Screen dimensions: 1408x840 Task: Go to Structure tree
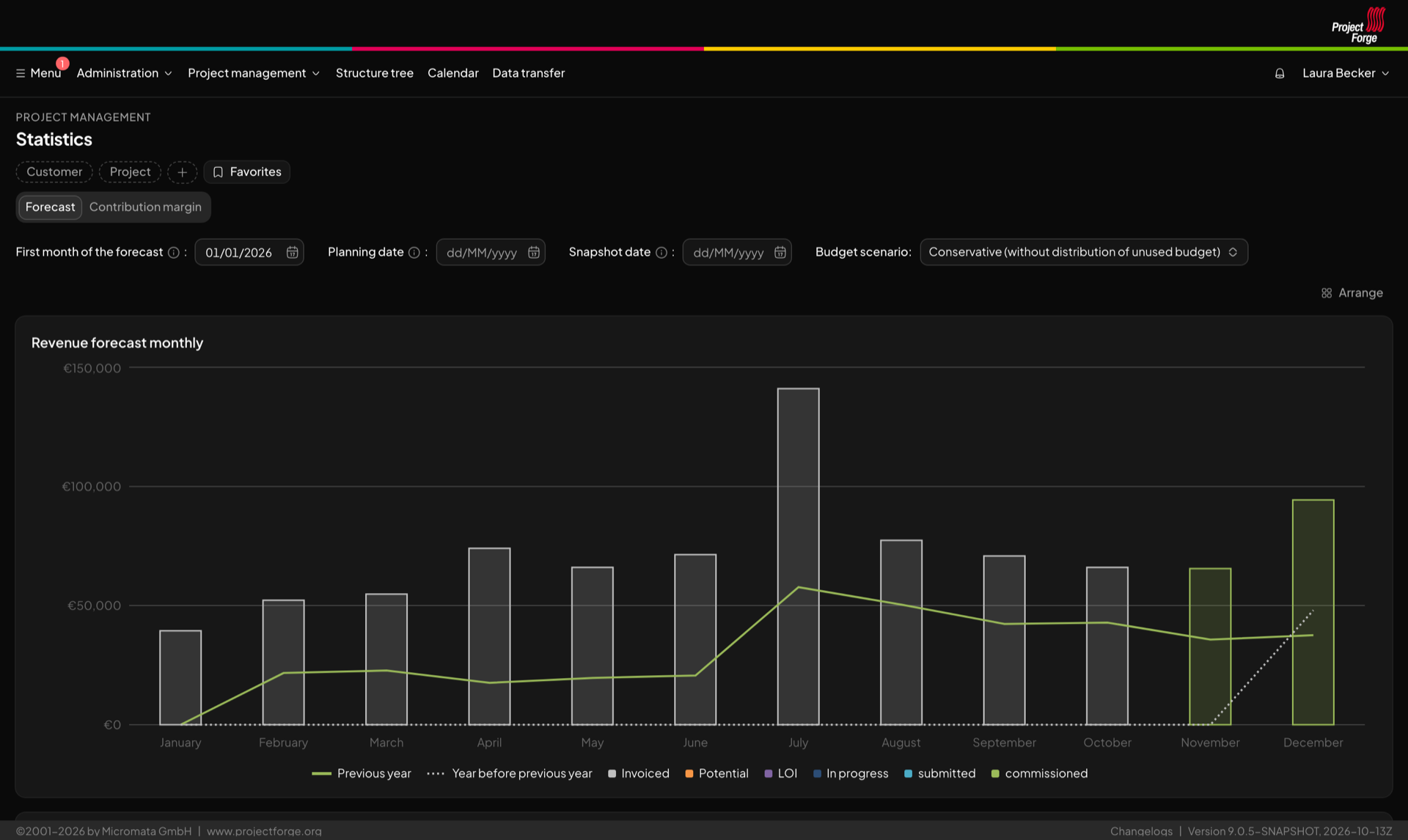[375, 73]
